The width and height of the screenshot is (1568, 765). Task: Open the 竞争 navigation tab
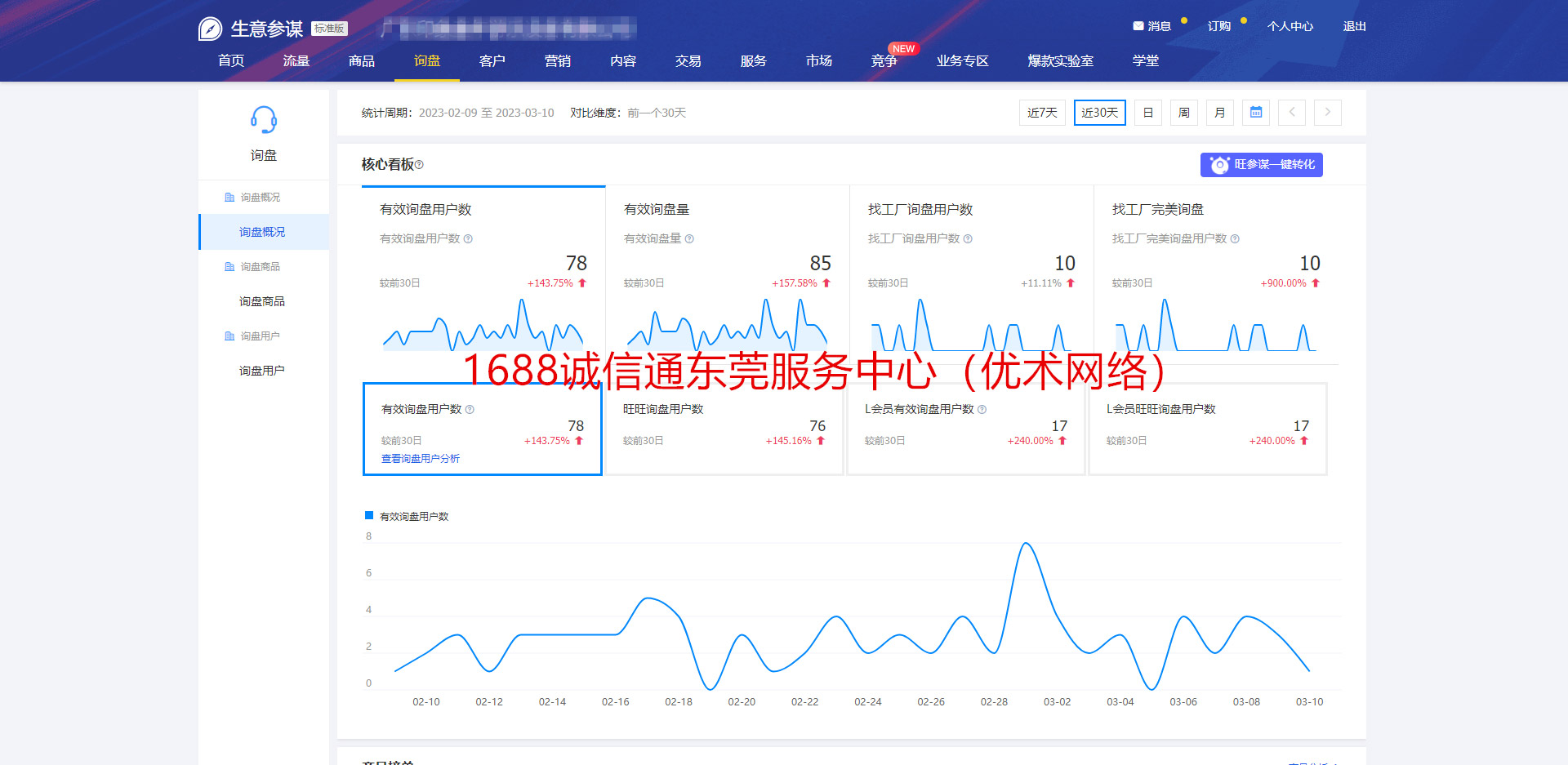884,61
